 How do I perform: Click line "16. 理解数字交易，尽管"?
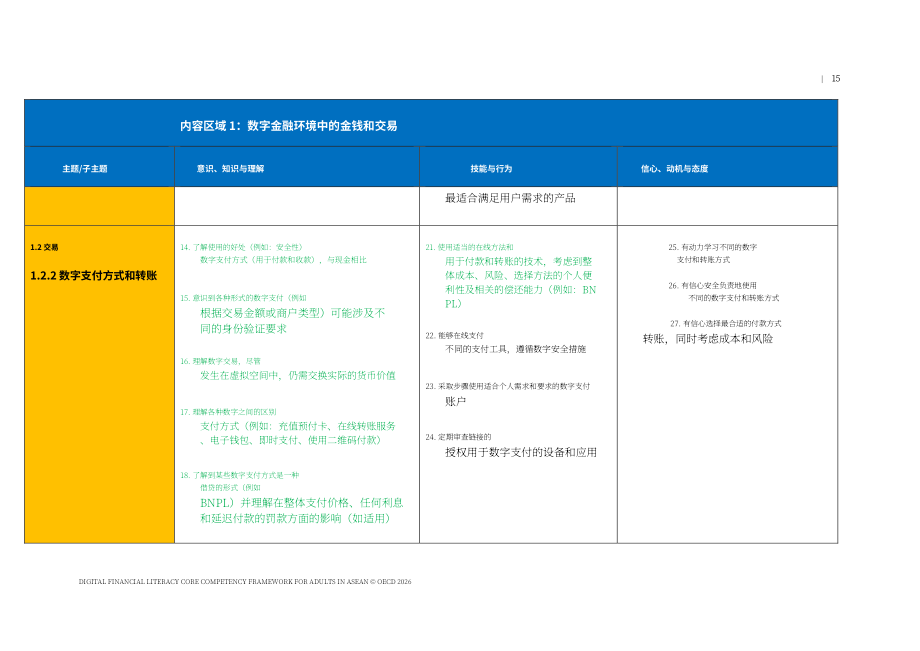(221, 361)
